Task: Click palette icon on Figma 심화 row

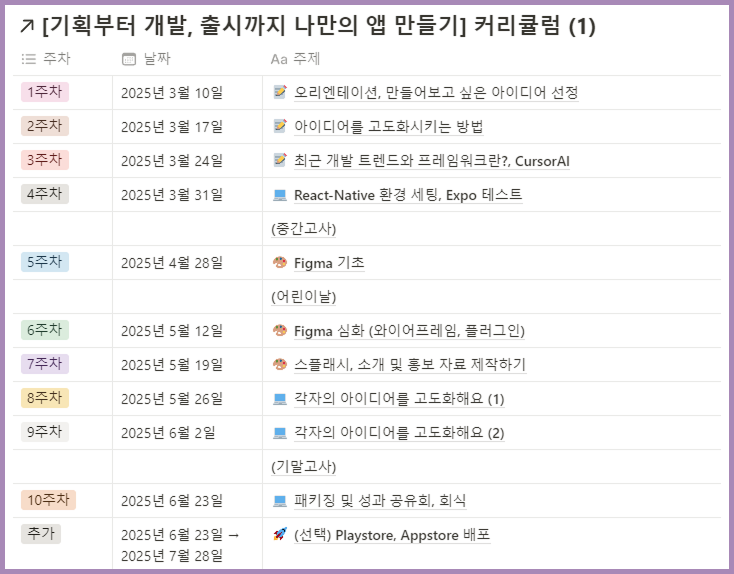Action: pyautogui.click(x=280, y=330)
